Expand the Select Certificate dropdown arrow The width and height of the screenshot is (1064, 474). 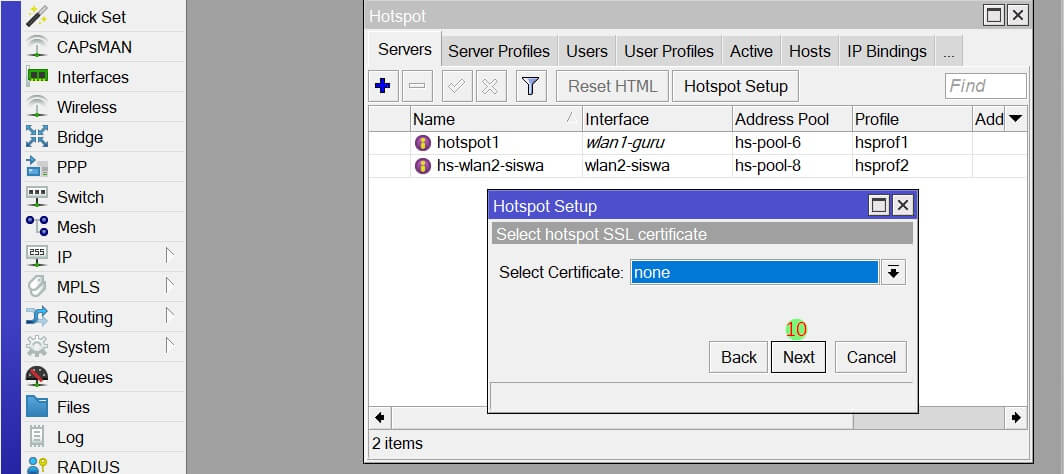(x=893, y=272)
